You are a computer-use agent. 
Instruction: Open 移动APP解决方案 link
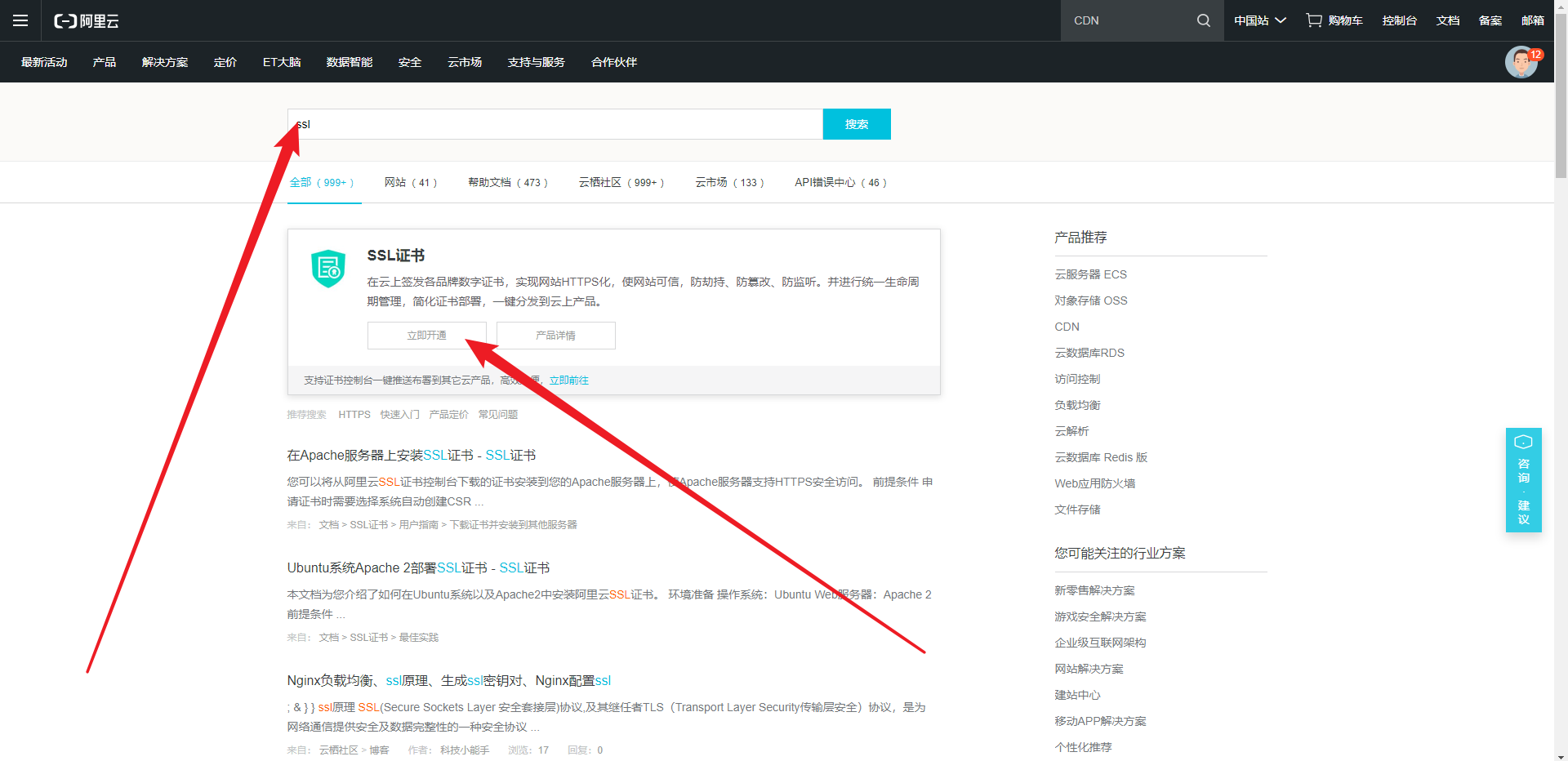(x=1100, y=721)
